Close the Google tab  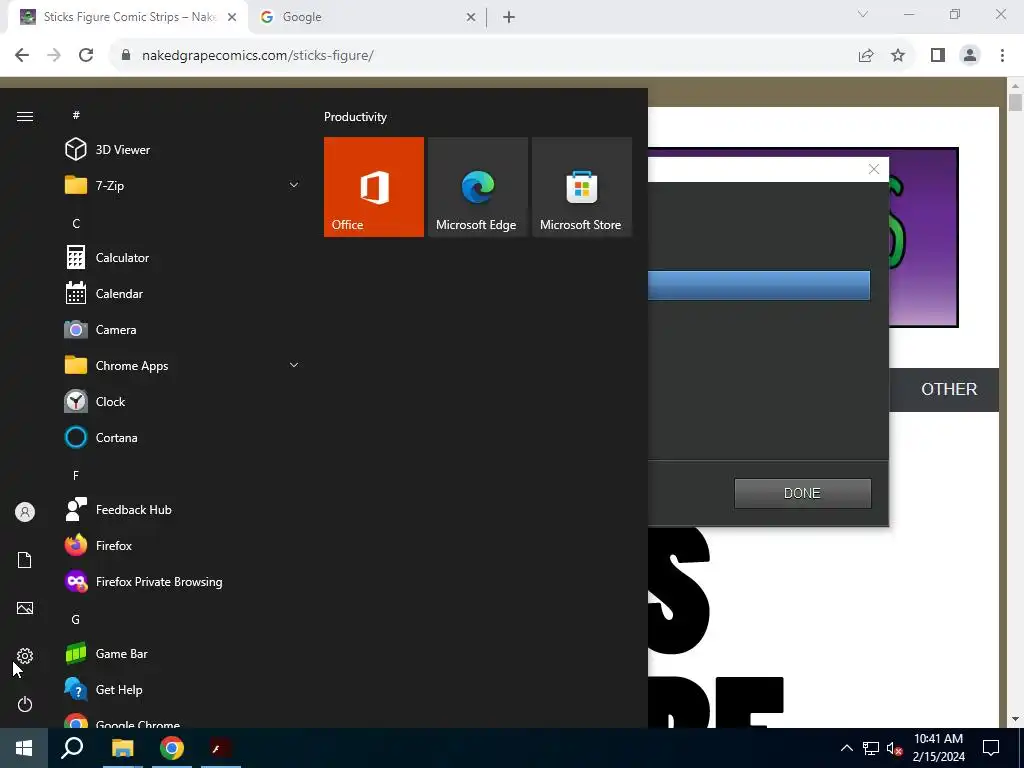pyautogui.click(x=471, y=17)
